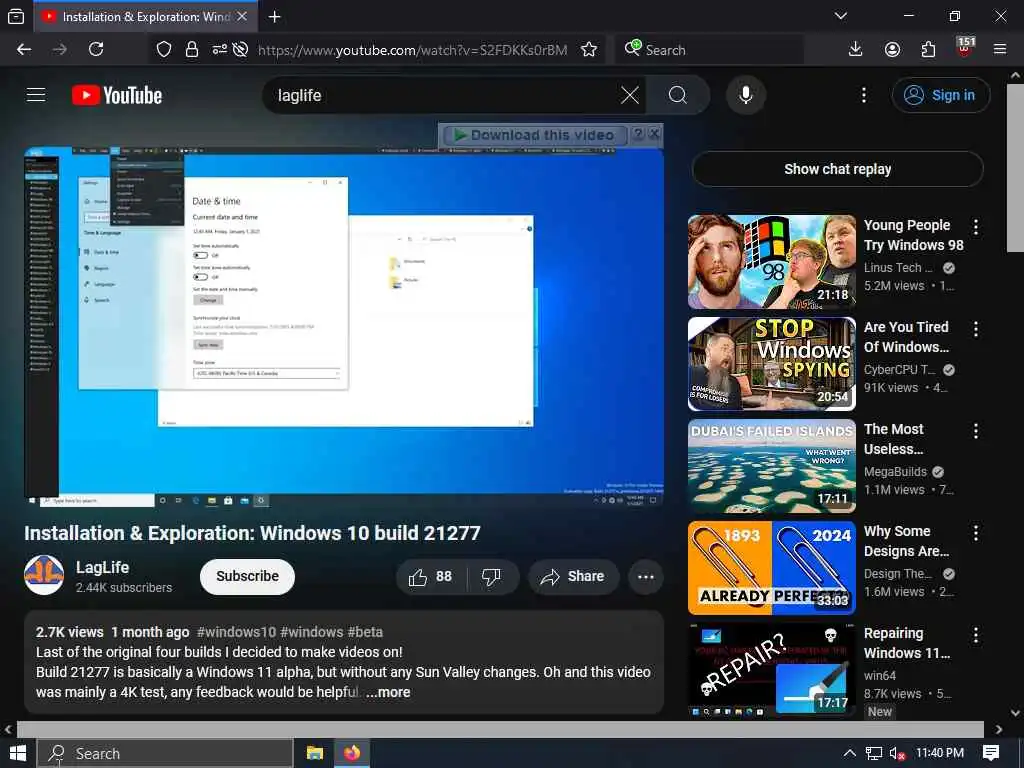Open options for Why Some Designs Are
The width and height of the screenshot is (1024, 768).
pos(976,533)
